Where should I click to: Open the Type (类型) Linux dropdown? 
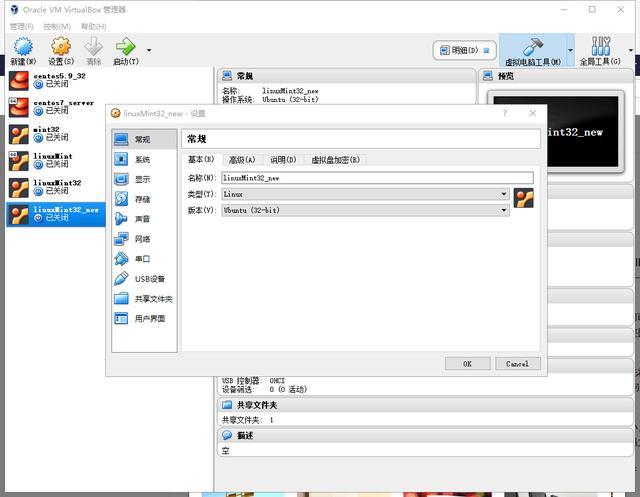pyautogui.click(x=365, y=194)
